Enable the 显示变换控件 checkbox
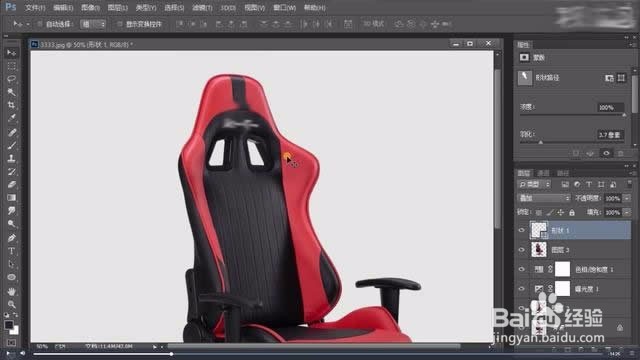 (x=120, y=24)
